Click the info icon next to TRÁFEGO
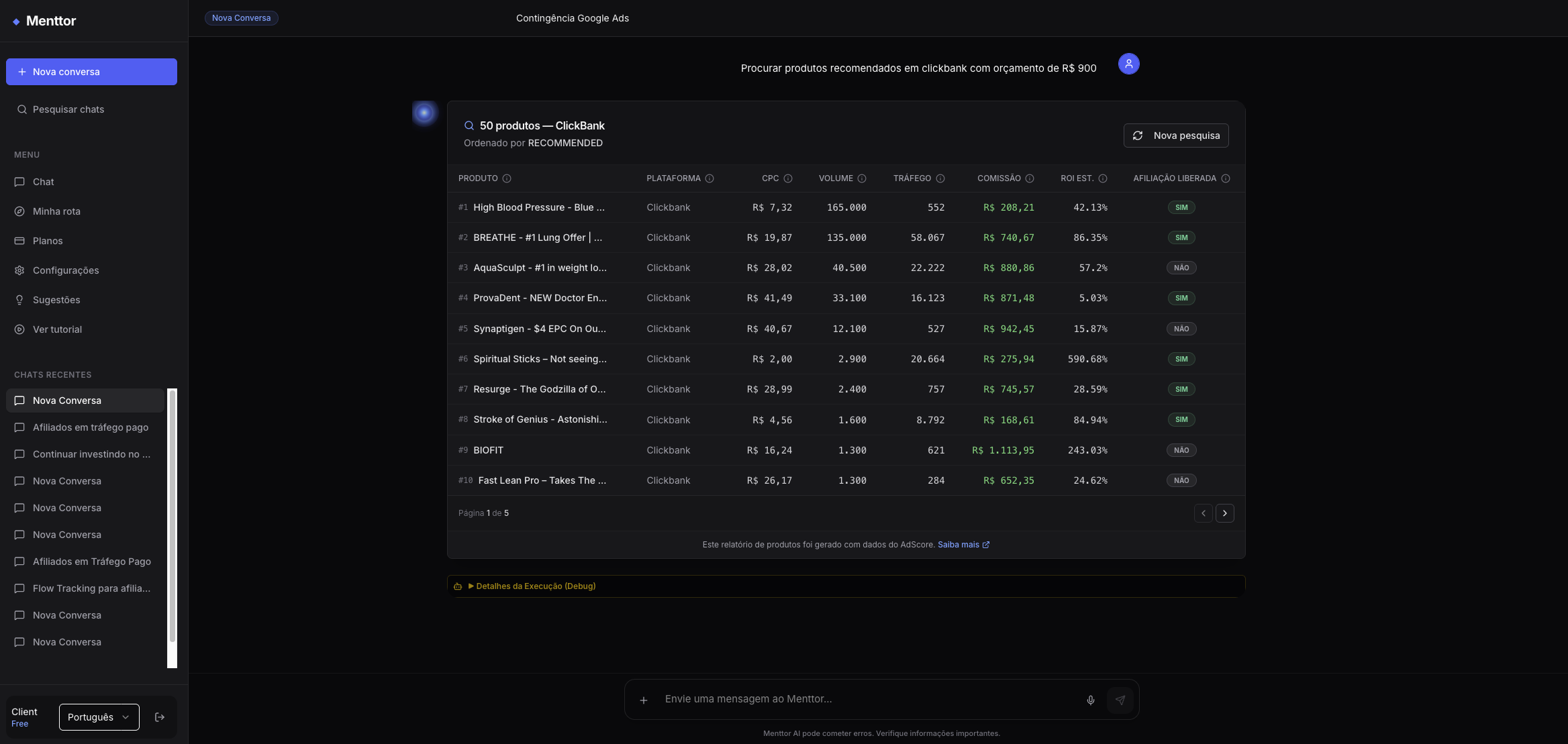Screen dimensions: 1568x744 940,178
